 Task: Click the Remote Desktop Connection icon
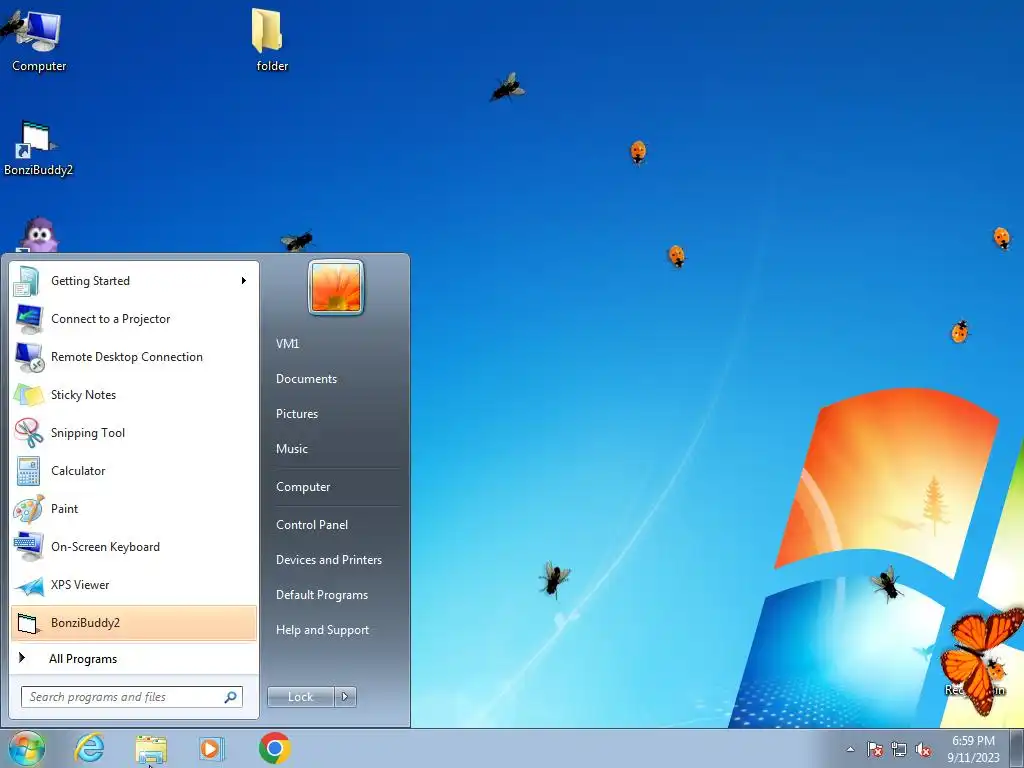pos(29,357)
